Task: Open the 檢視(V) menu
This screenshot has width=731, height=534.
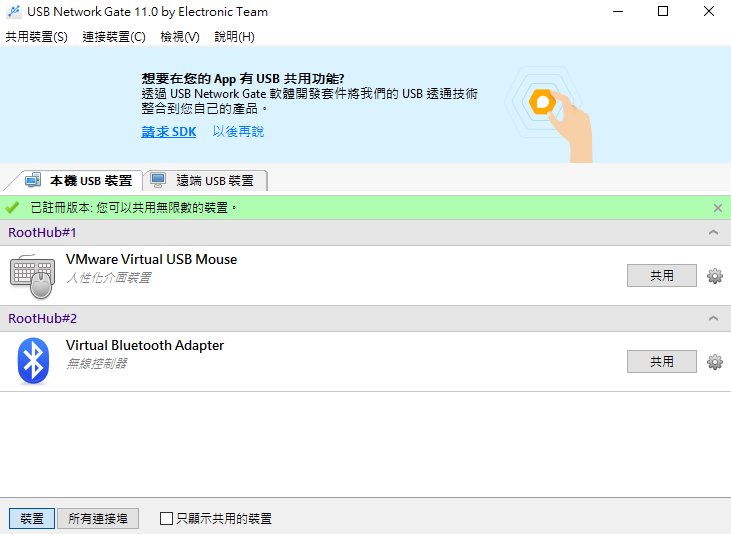Action: [180, 37]
